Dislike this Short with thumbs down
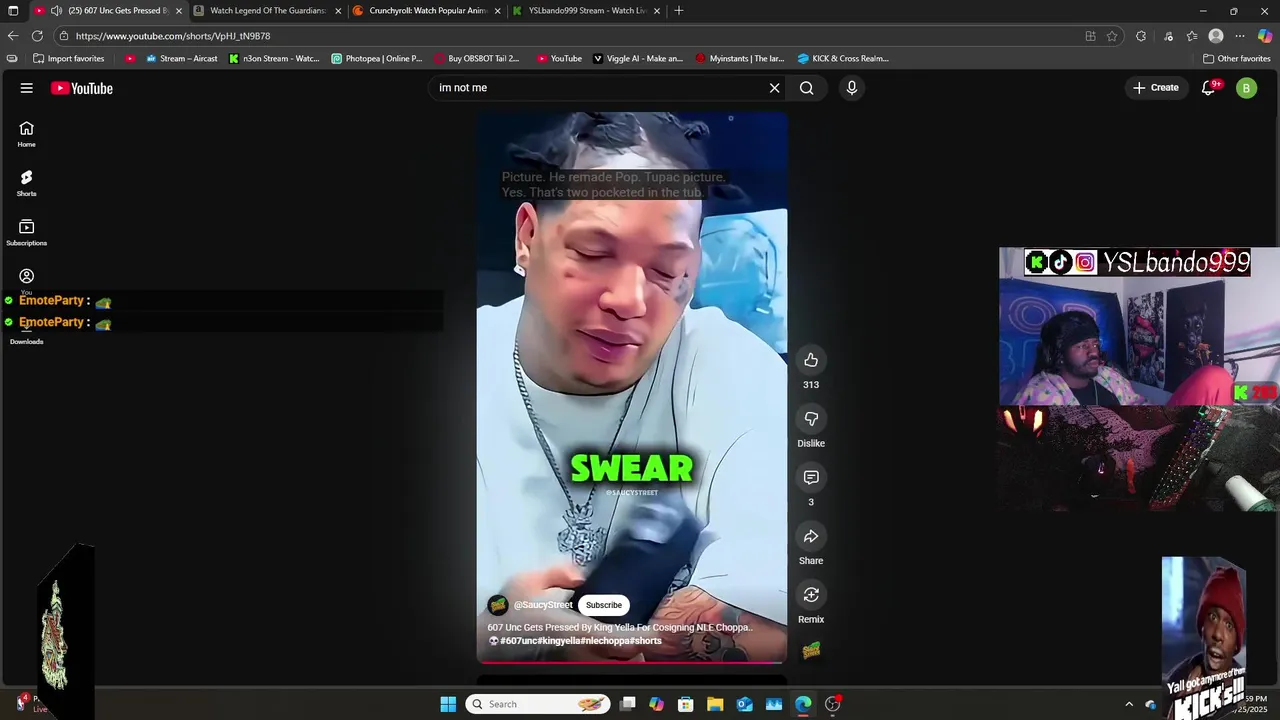The width and height of the screenshot is (1280, 720). point(811,419)
